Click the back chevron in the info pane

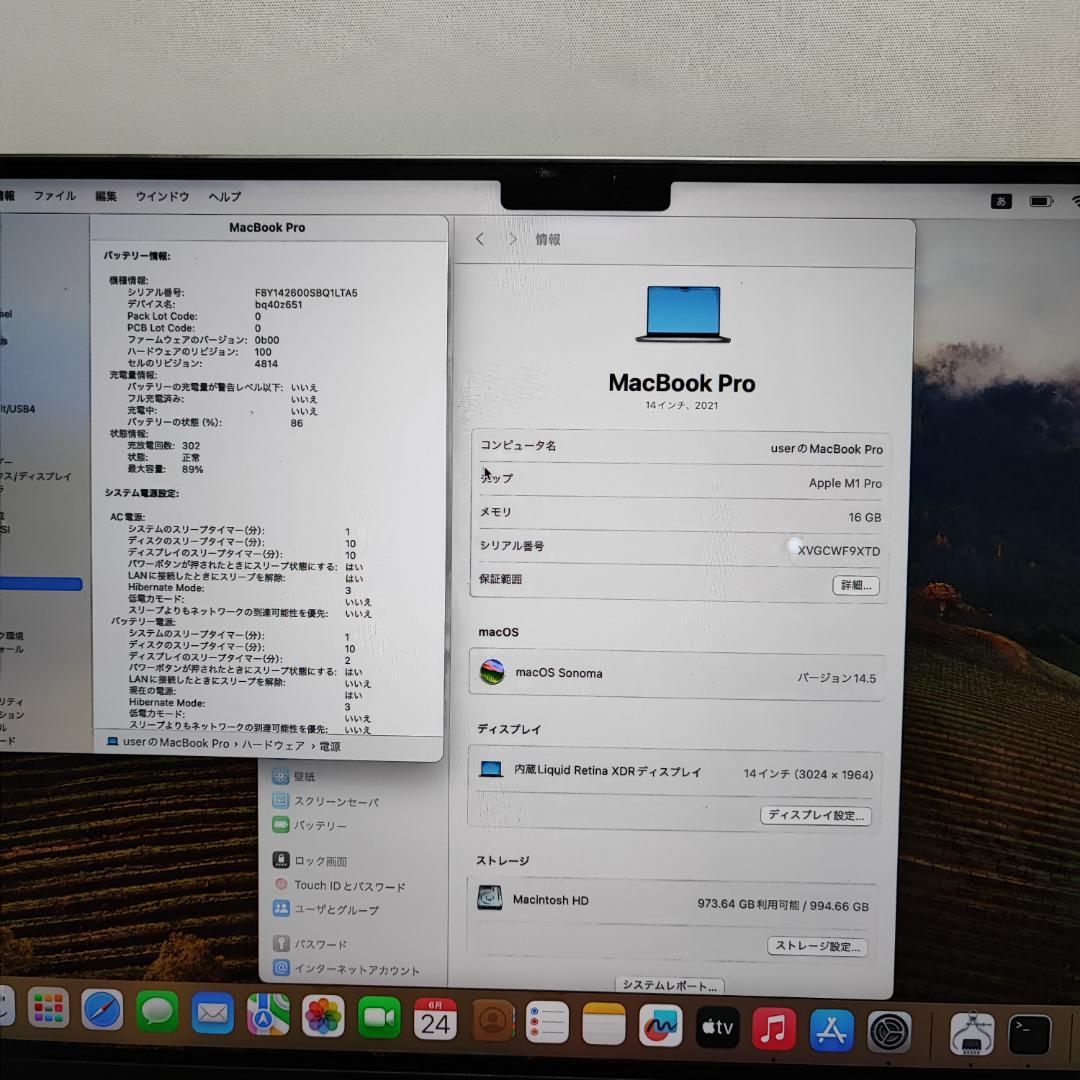479,239
